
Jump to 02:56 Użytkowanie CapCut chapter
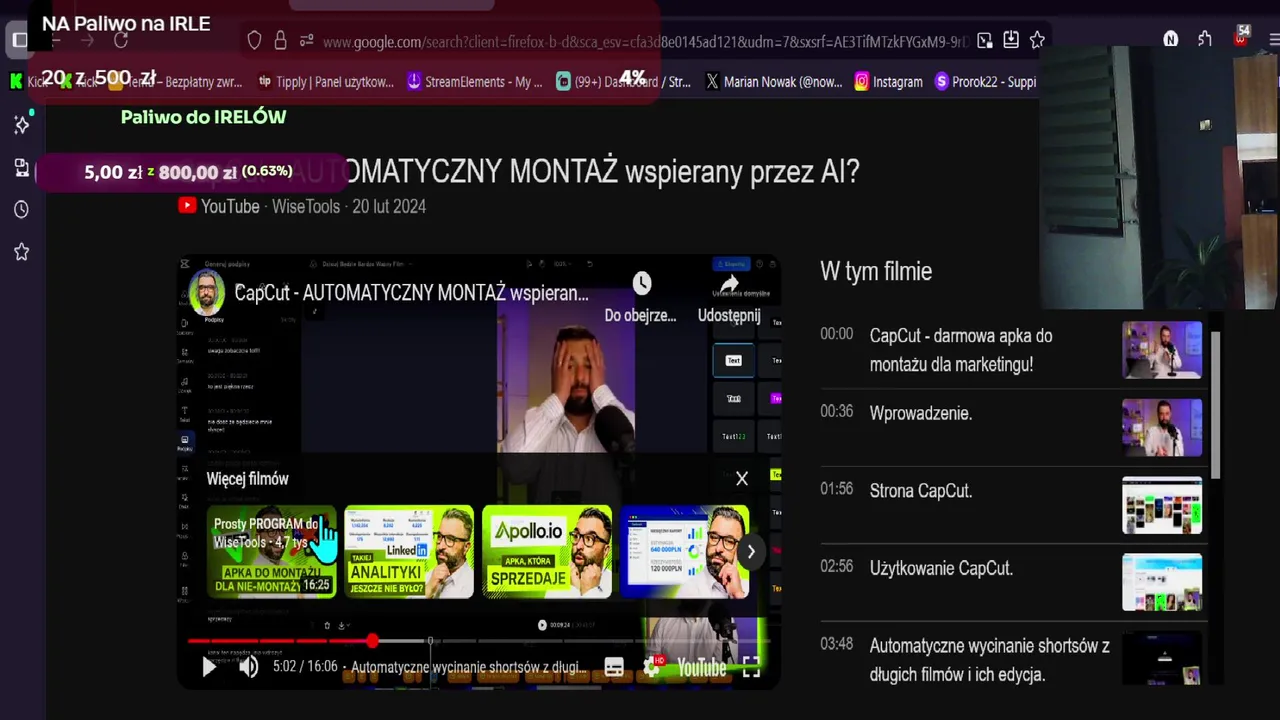(1011, 582)
